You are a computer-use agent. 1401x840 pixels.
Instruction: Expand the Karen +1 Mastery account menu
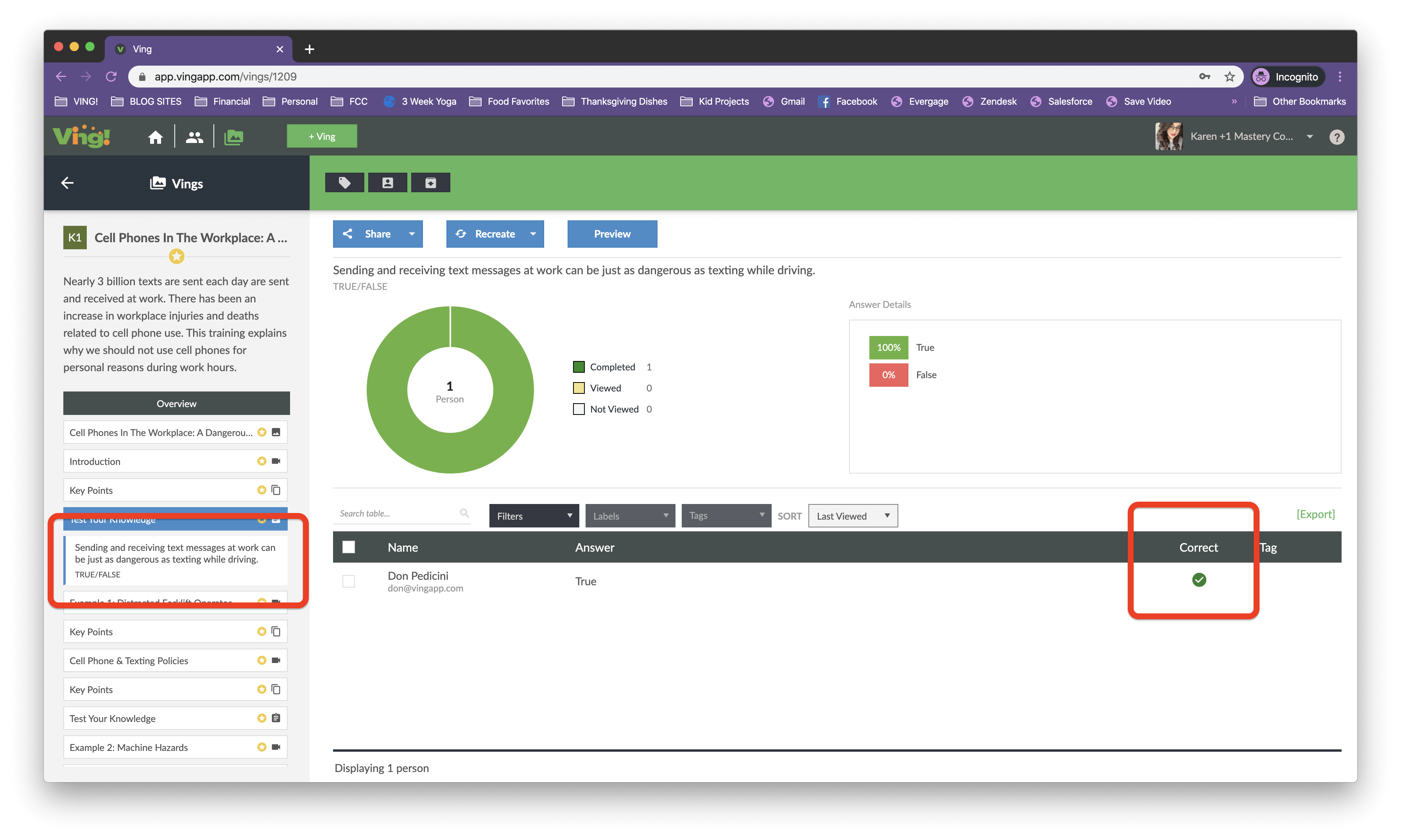(1310, 136)
